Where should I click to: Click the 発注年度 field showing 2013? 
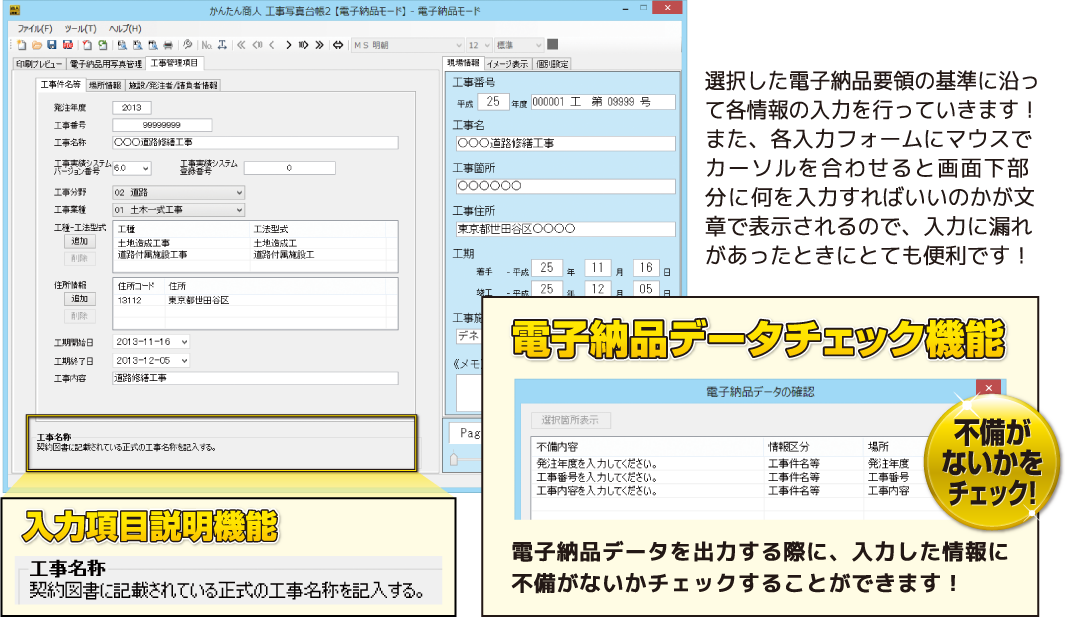point(132,107)
